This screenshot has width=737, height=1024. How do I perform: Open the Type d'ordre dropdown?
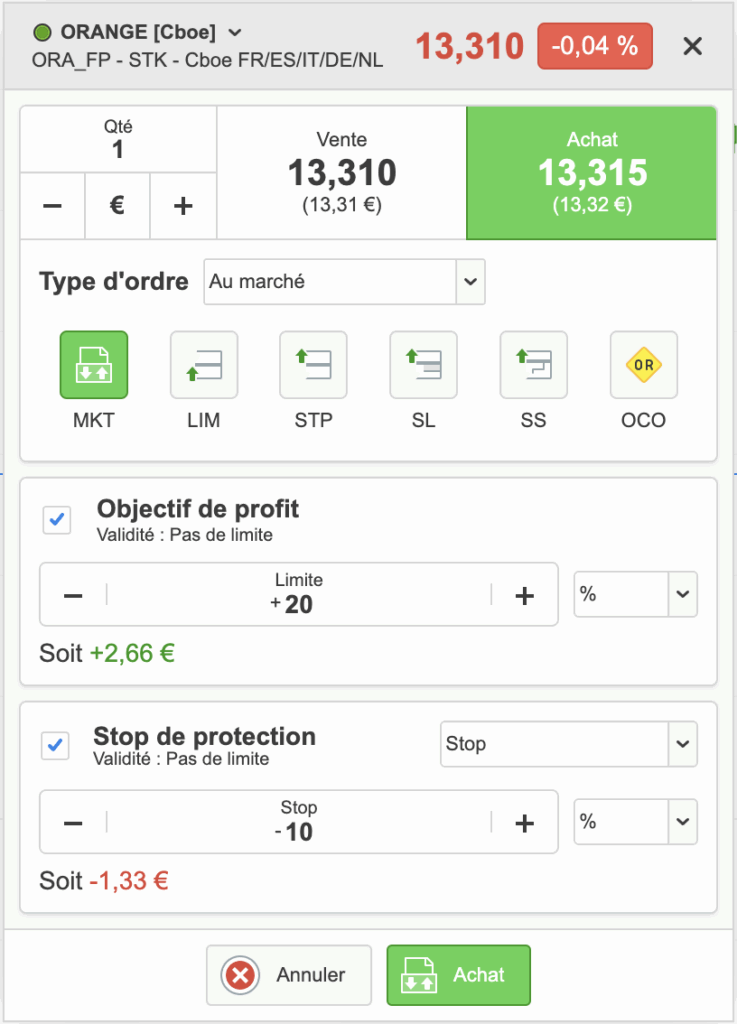[344, 282]
